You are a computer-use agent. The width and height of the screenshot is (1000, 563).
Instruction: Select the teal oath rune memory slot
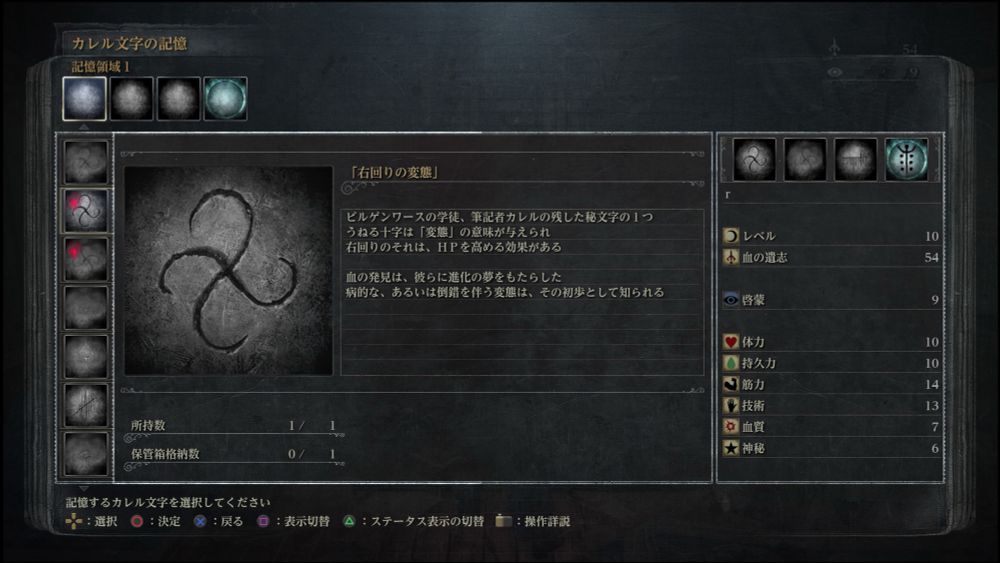(225, 99)
